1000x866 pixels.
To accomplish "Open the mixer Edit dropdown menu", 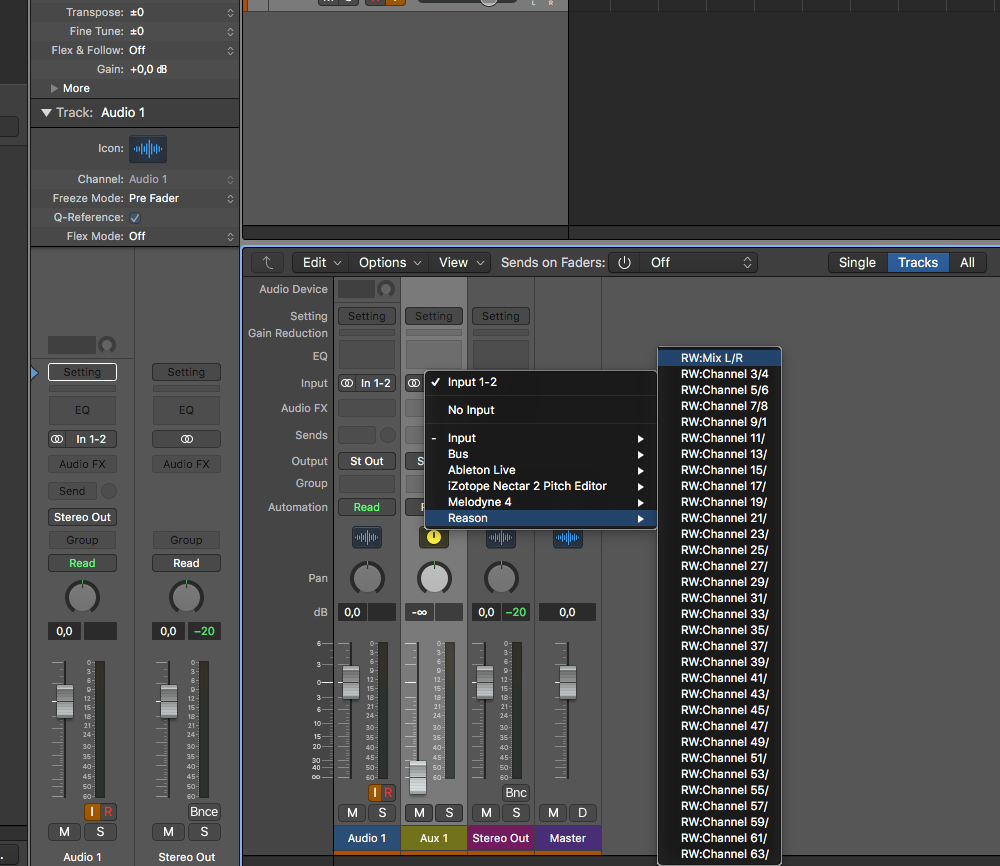I will 322,263.
